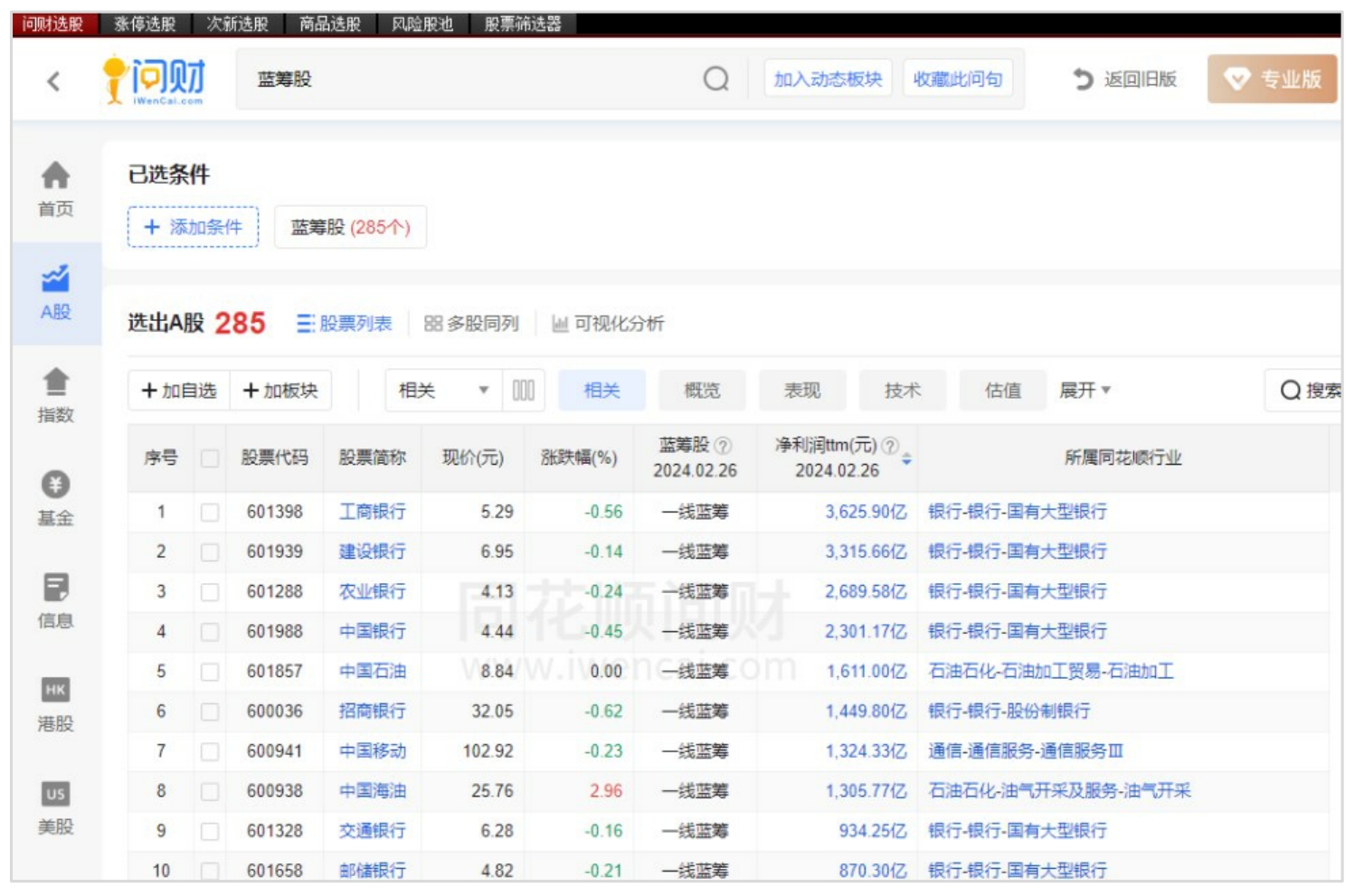Open 首页 home icon in sidebar
The width and height of the screenshot is (1354, 896).
point(55,174)
